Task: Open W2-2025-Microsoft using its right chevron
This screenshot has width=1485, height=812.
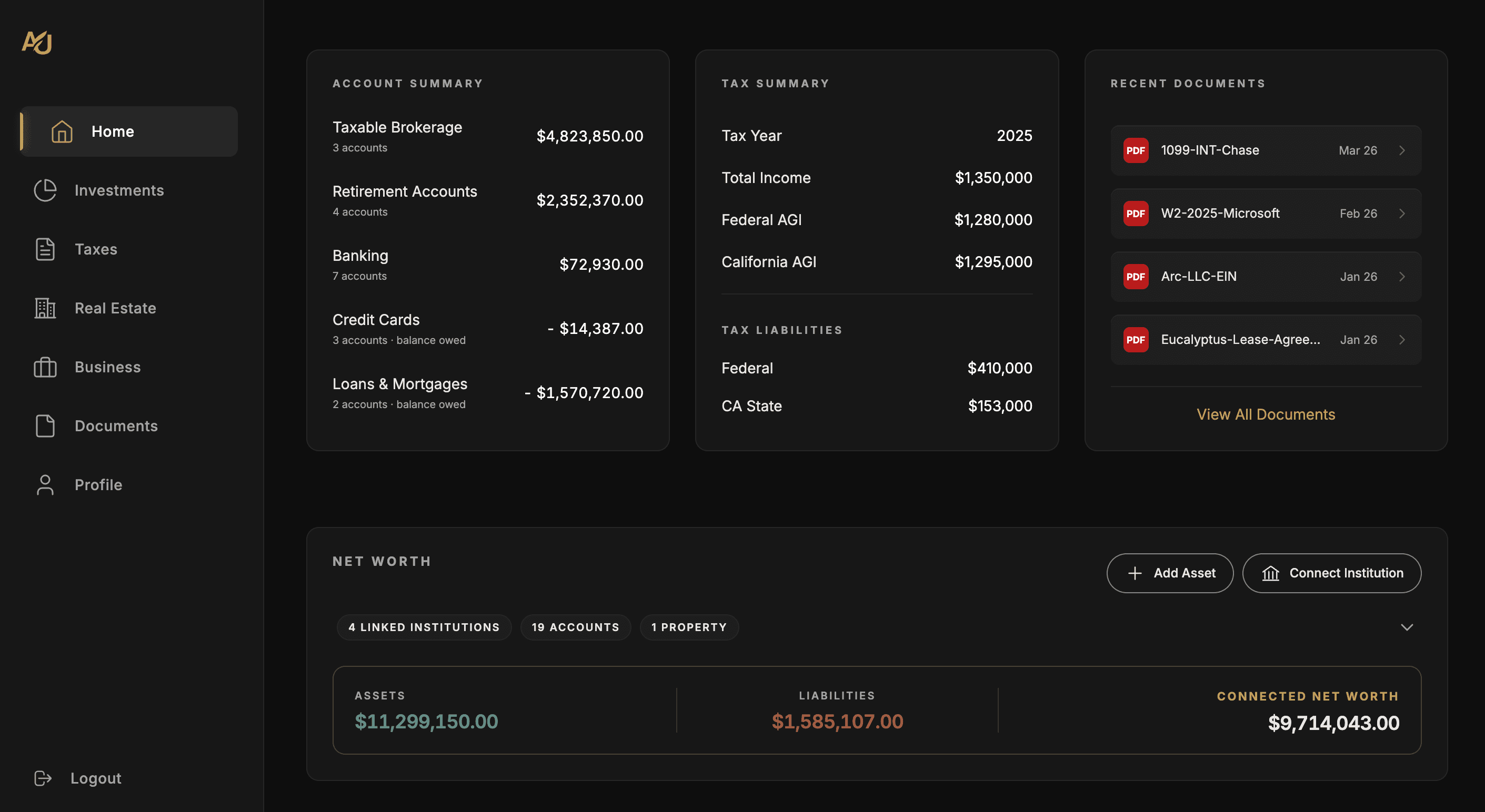Action: [x=1402, y=213]
